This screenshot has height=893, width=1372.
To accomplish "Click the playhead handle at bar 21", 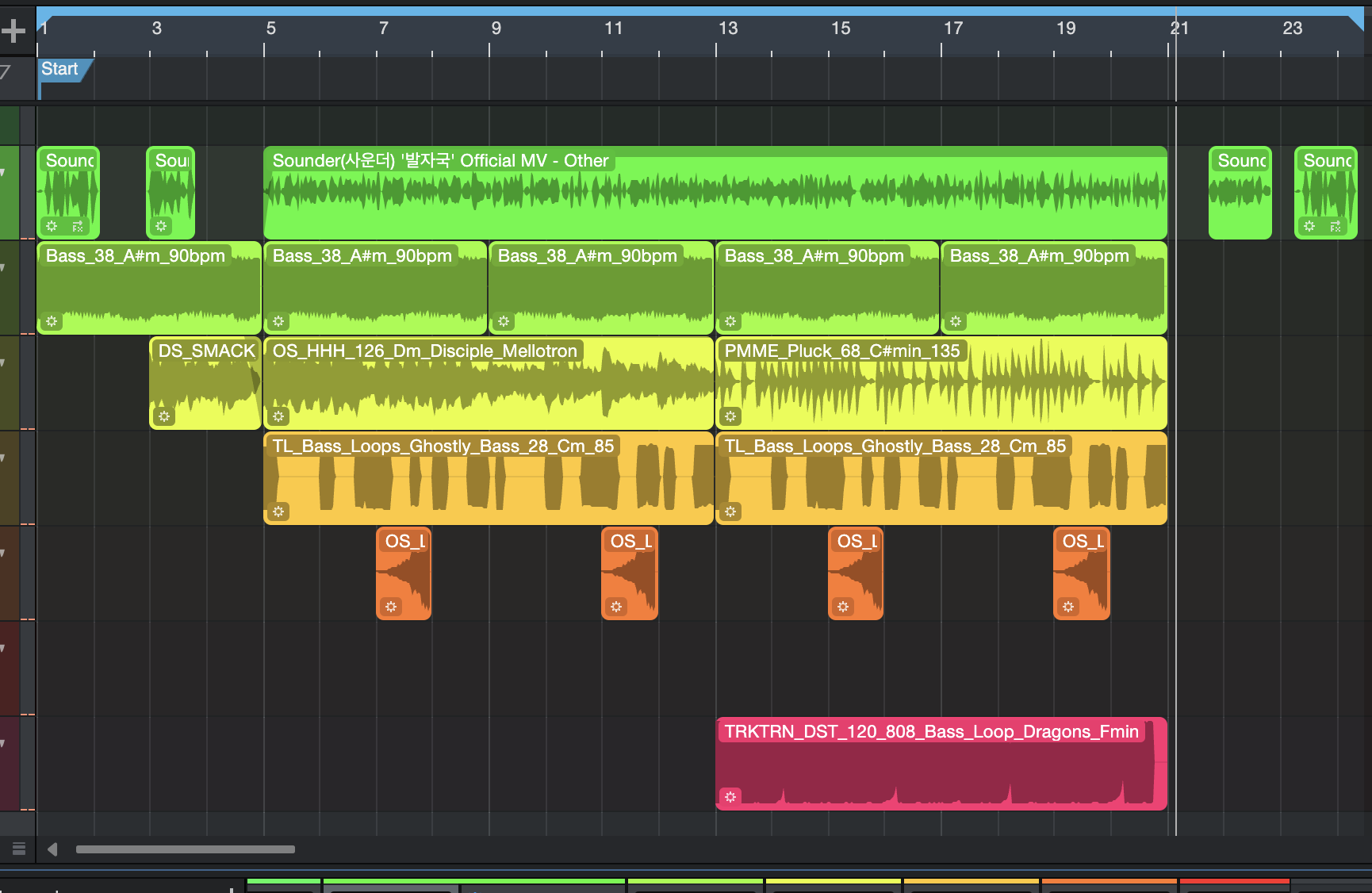I will click(1175, 28).
